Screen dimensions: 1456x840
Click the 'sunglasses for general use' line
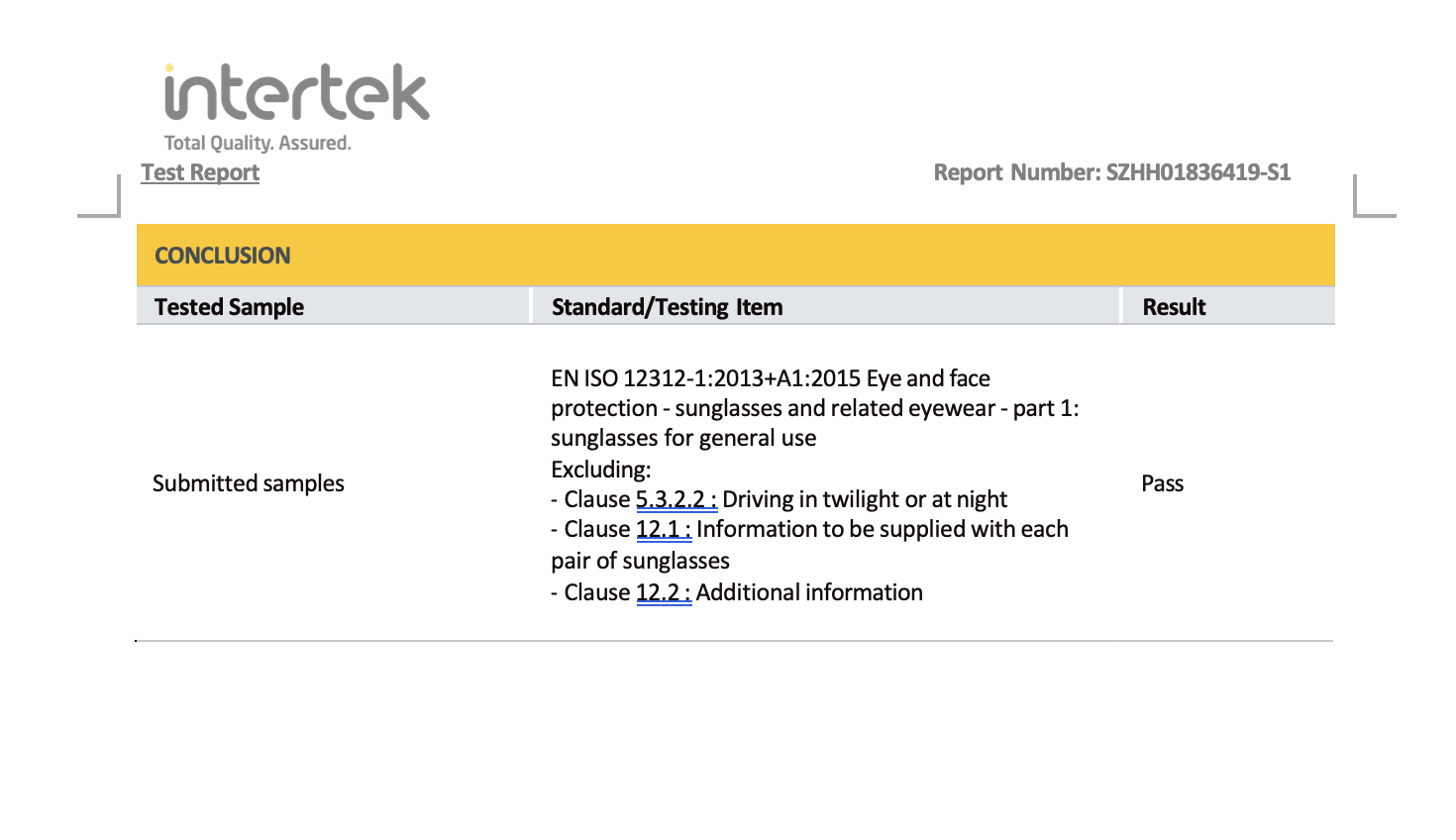coord(683,438)
